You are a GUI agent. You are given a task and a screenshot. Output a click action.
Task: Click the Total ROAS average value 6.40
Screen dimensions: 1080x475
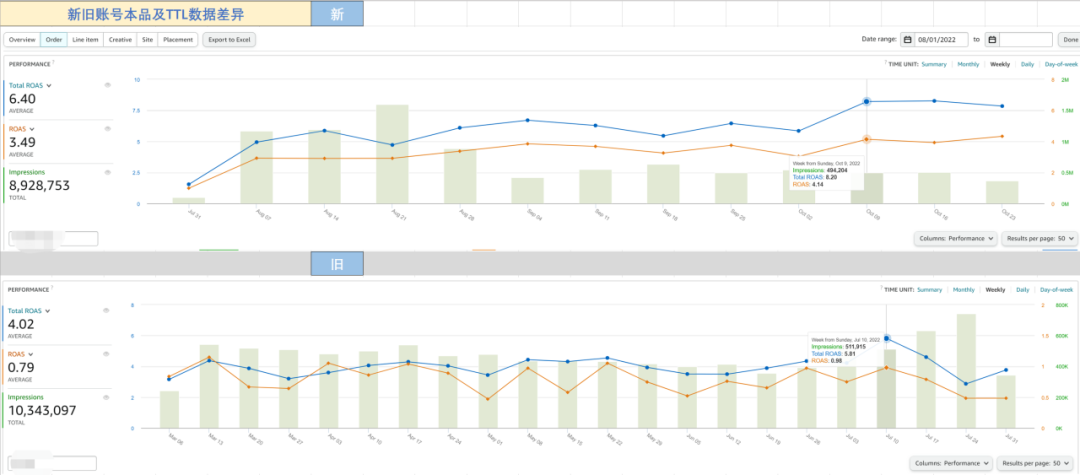pos(22,98)
